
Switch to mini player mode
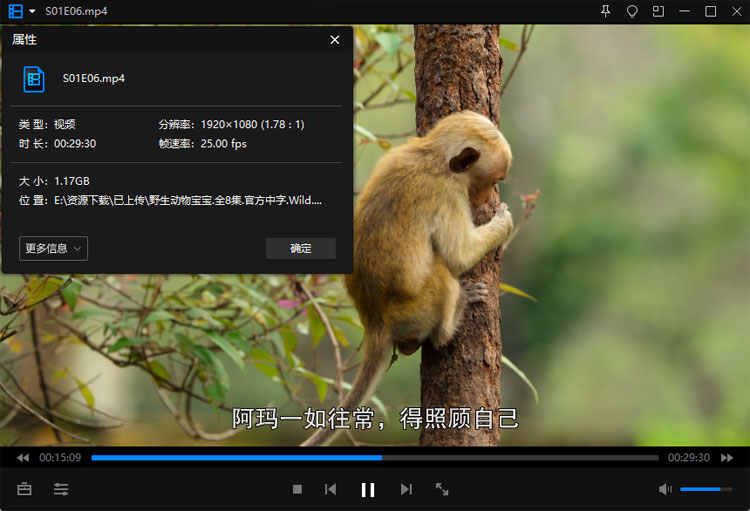click(658, 11)
